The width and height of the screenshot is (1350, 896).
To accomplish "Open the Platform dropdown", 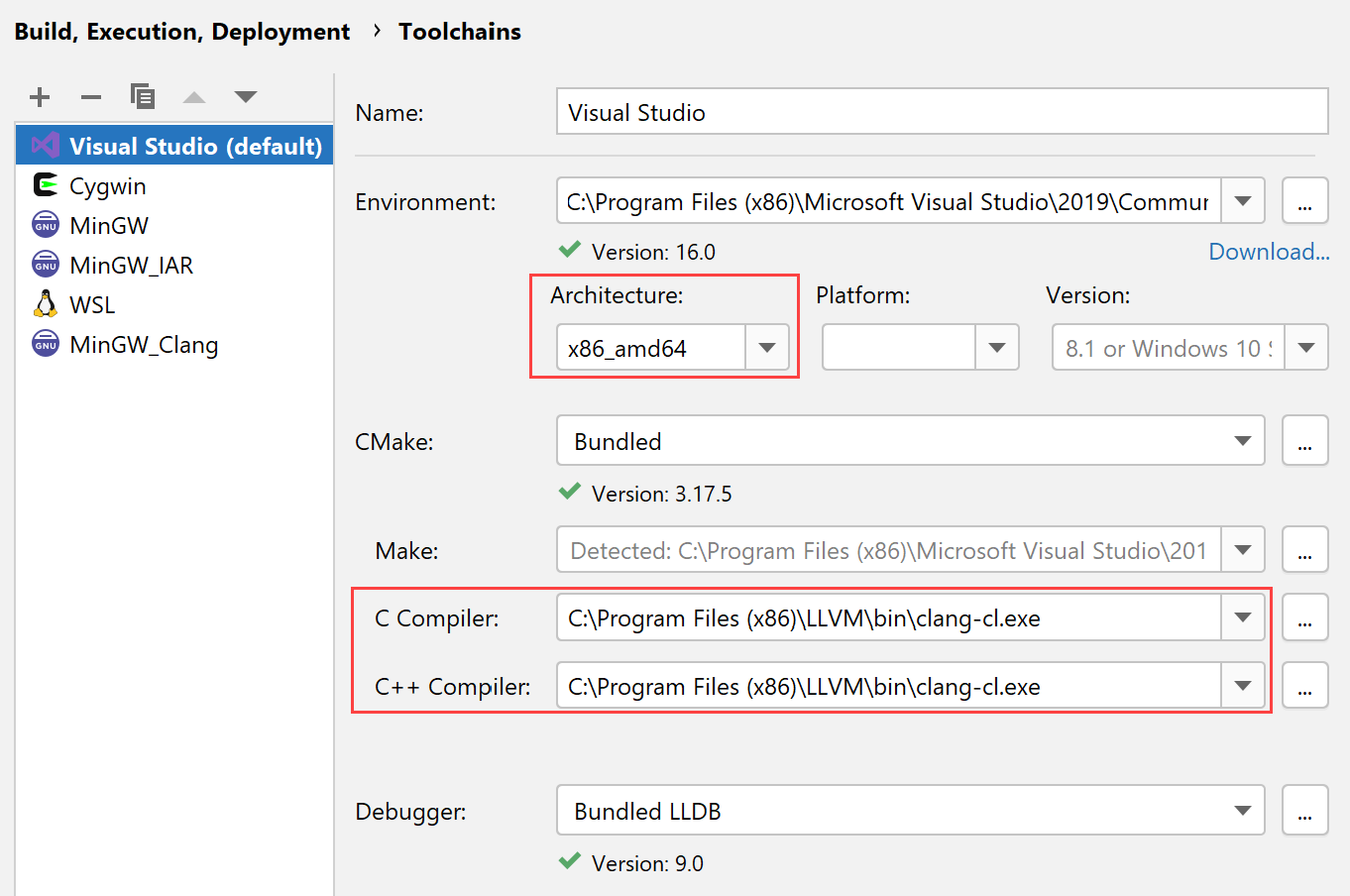I will pyautogui.click(x=995, y=347).
